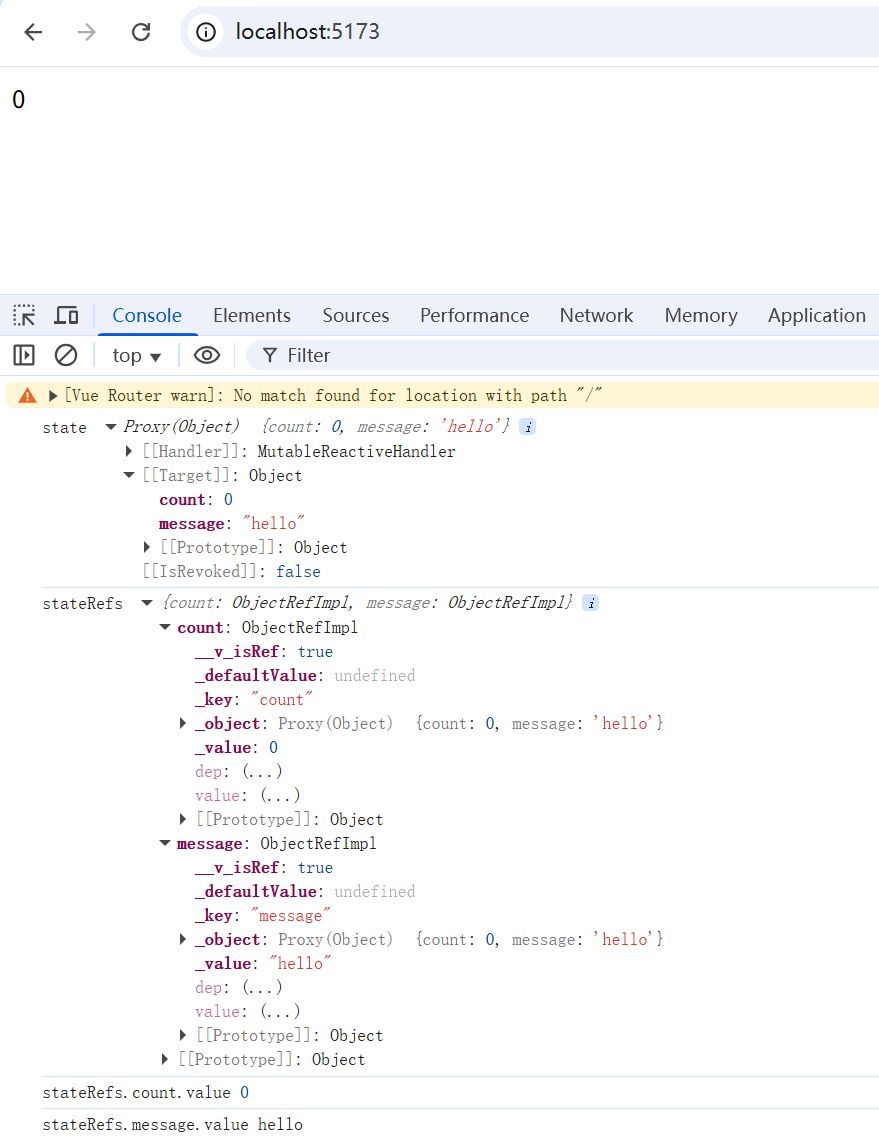Click the stateRefs.count.value 0 log line

tap(146, 1093)
